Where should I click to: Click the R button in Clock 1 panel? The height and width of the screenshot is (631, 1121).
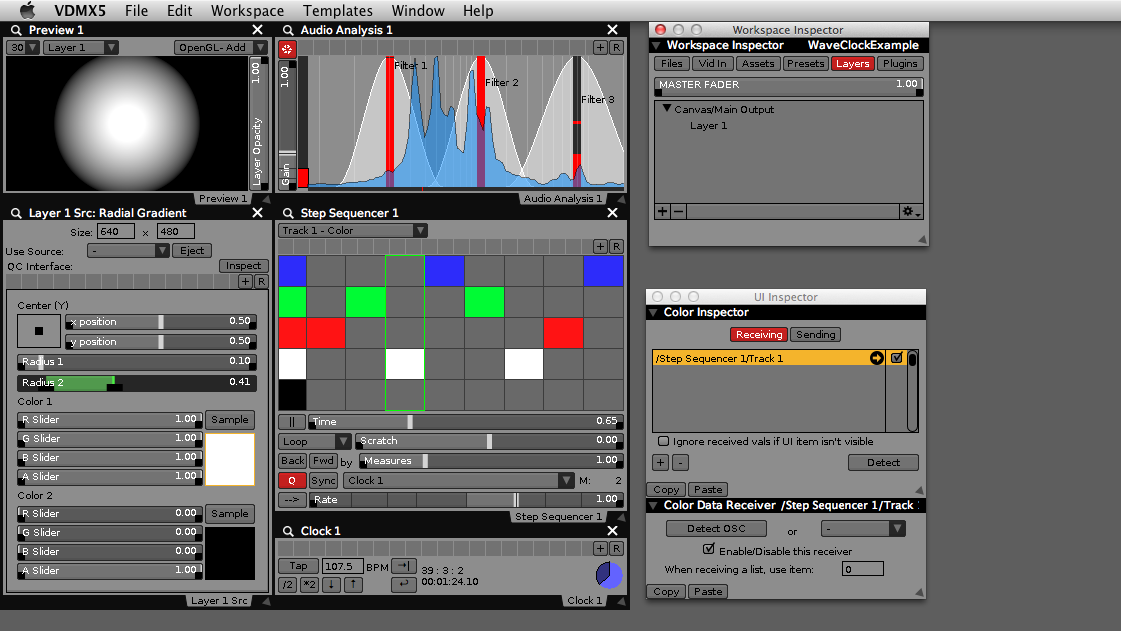pyautogui.click(x=616, y=548)
